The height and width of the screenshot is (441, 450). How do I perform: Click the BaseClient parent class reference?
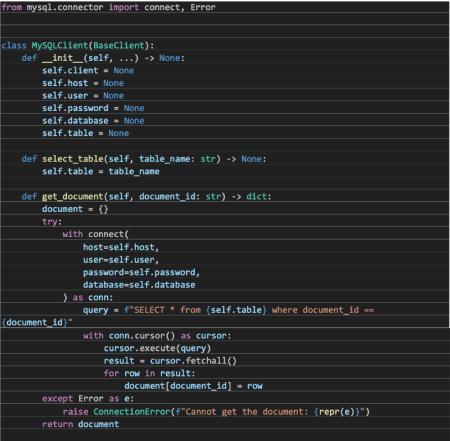click(x=119, y=45)
